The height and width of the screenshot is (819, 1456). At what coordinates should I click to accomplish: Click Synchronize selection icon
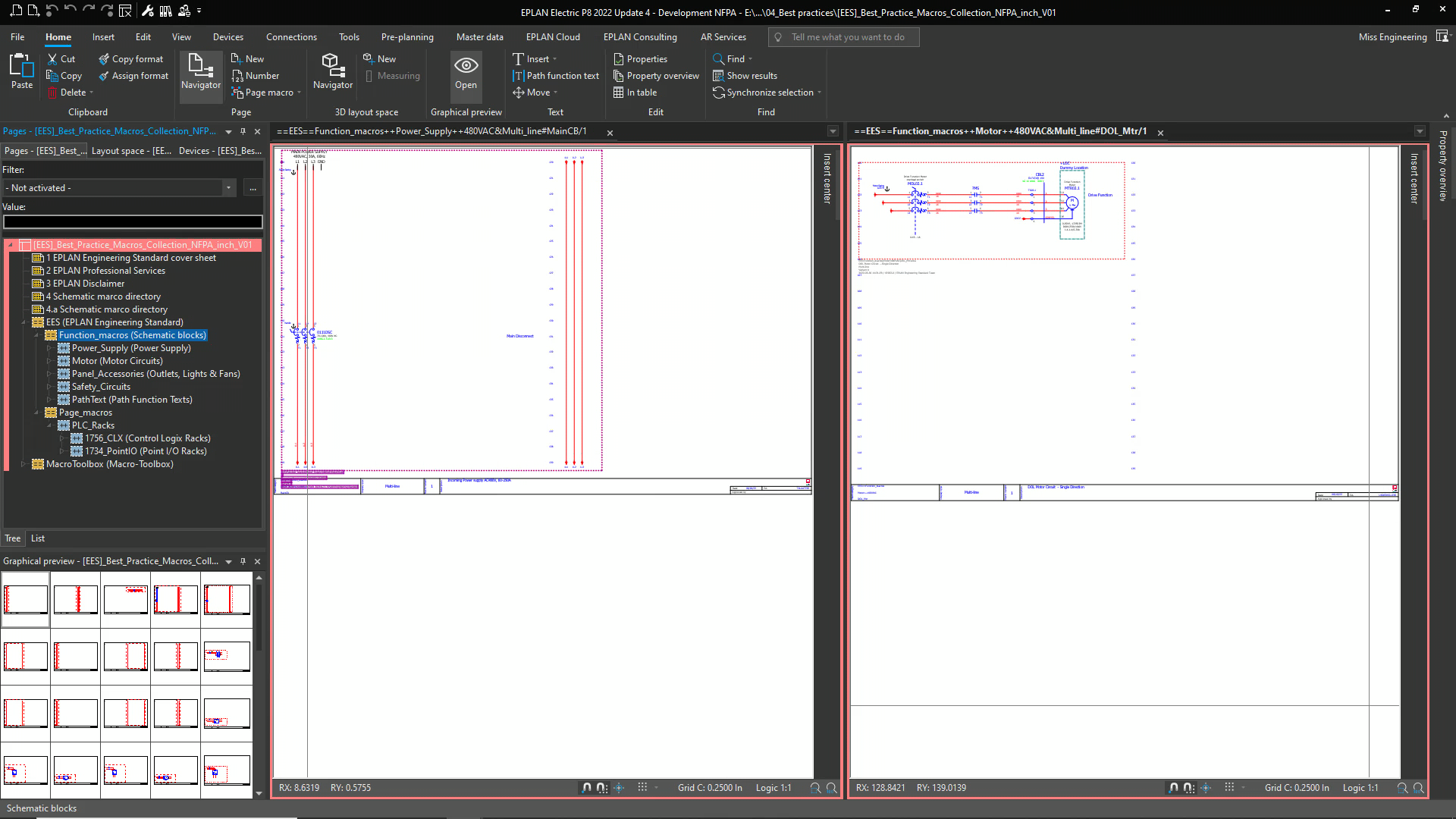718,93
